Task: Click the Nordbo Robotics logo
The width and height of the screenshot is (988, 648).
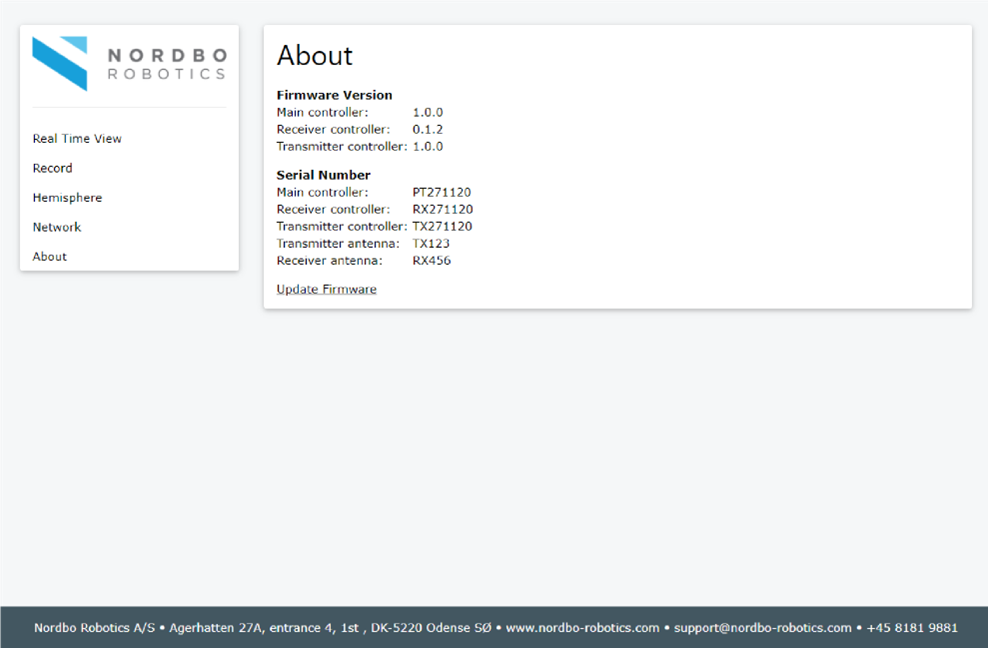Action: [129, 64]
